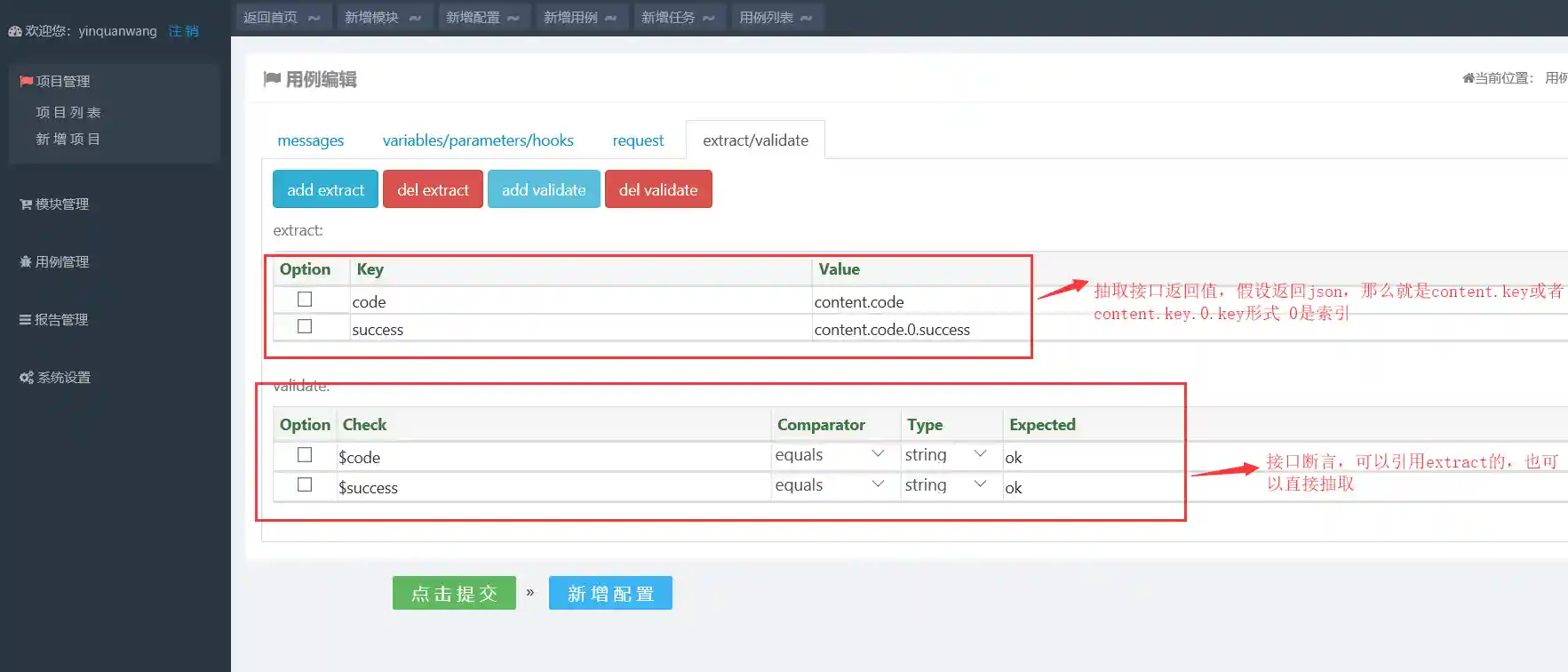
Task: Click the Check field containing $success
Action: (553, 487)
